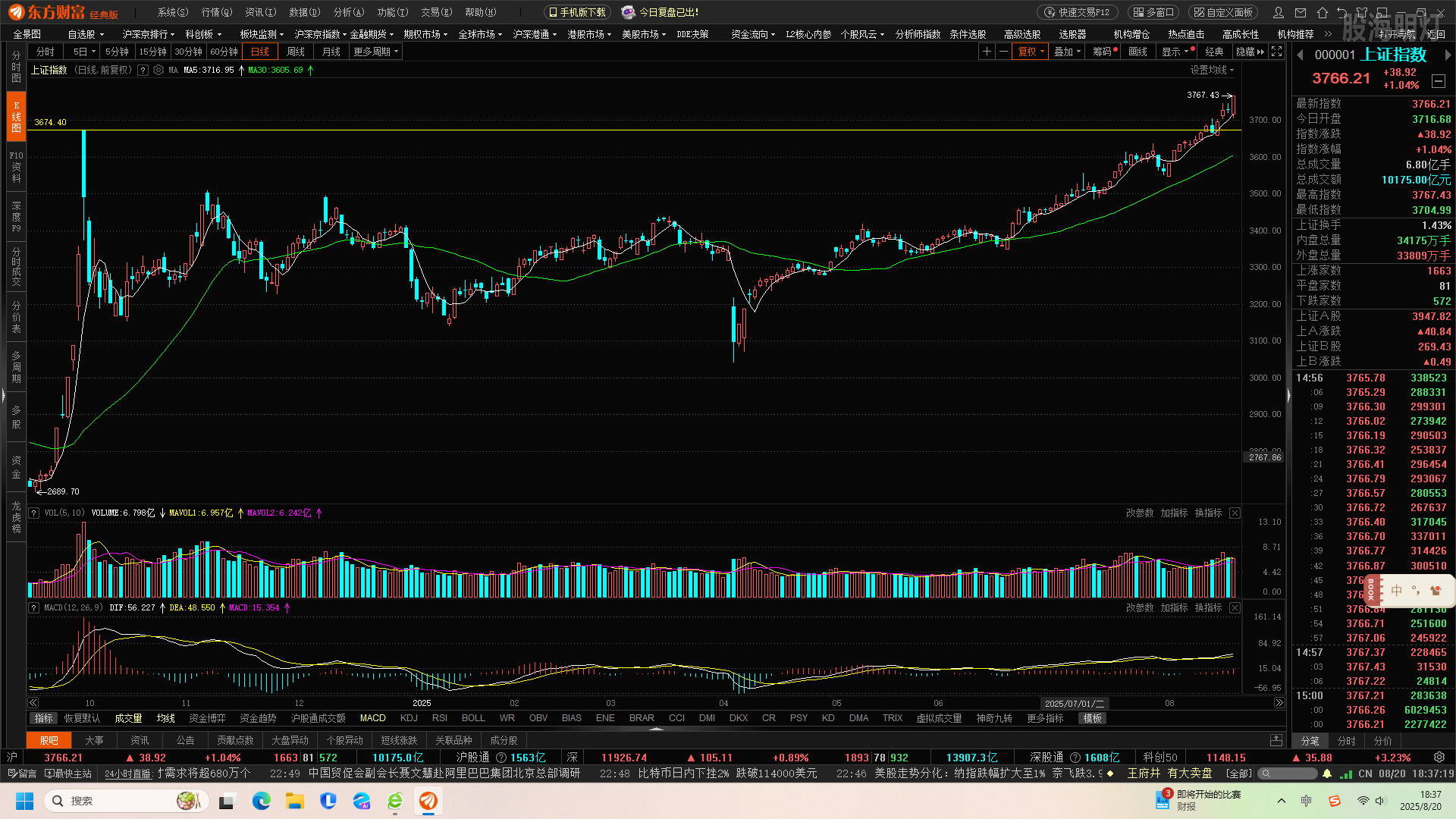
Task: Collapse the quote panel minus icon
Action: click(1439, 80)
